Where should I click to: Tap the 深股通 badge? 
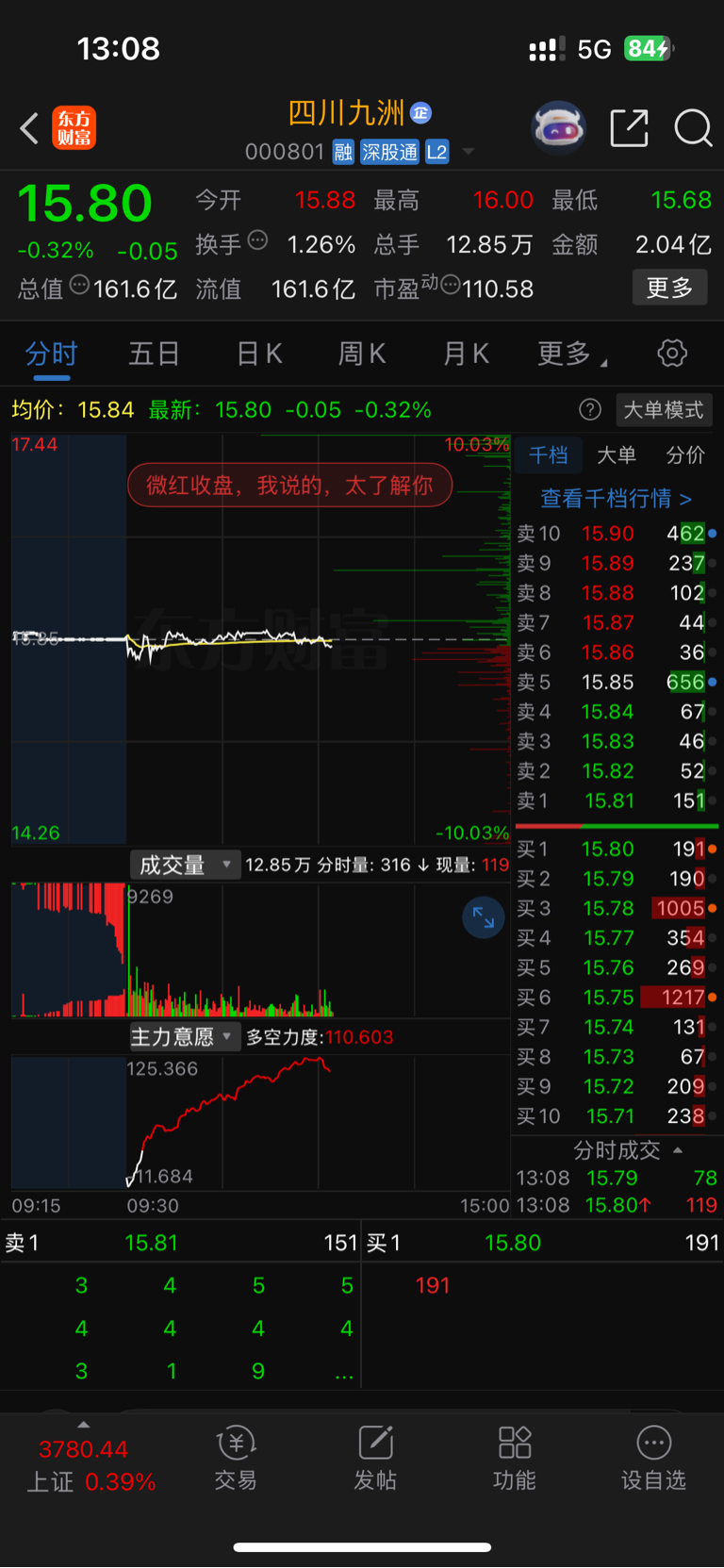[390, 152]
